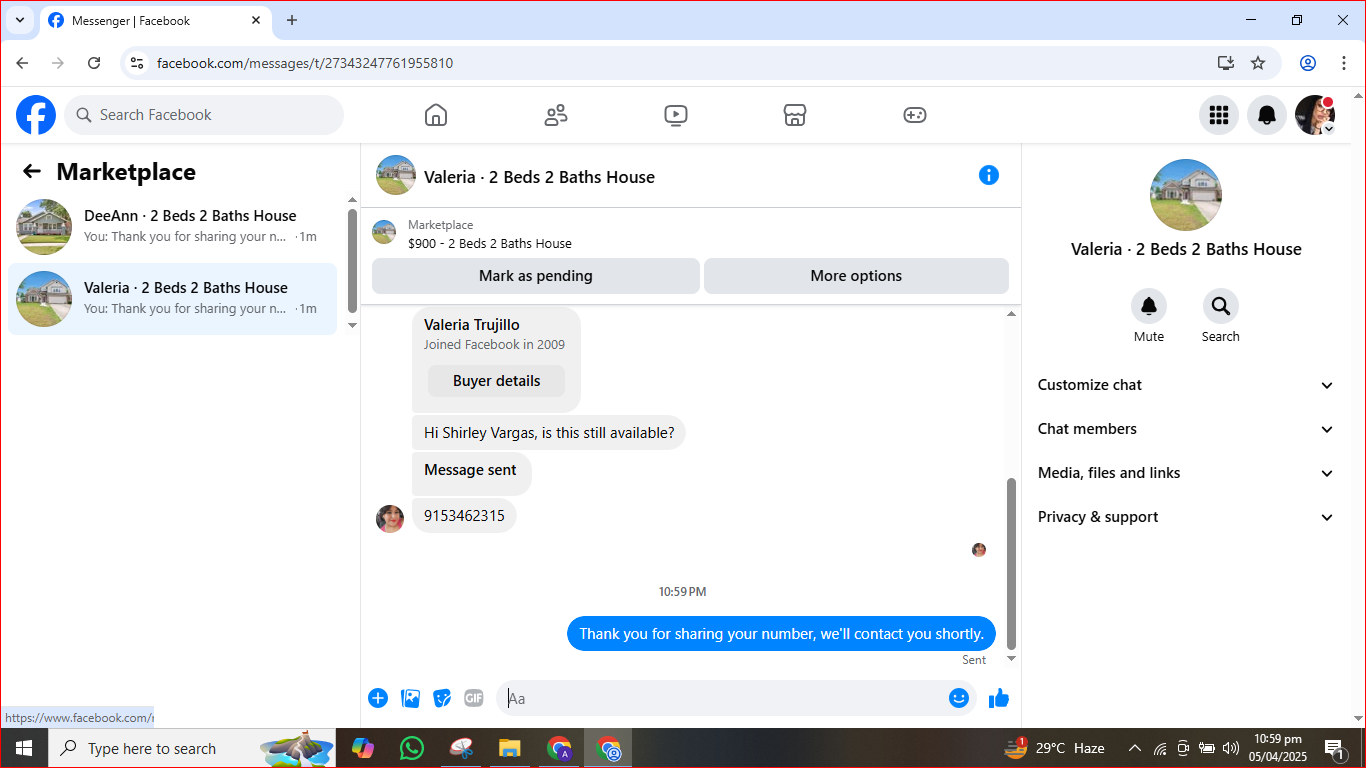Choose a sticker icon in composer
The width and height of the screenshot is (1366, 768).
442,698
